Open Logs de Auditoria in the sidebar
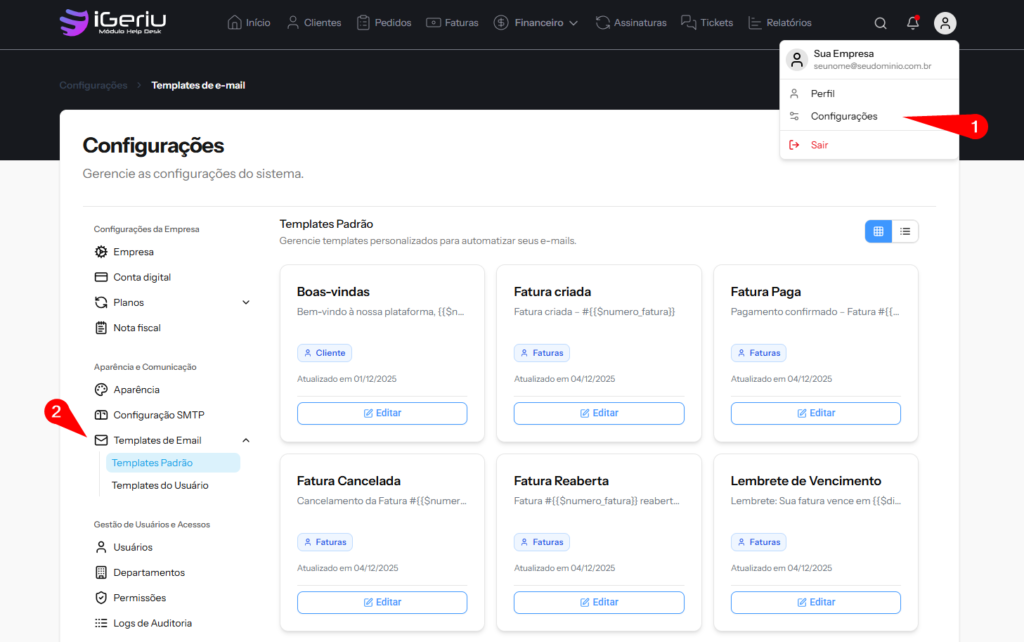This screenshot has width=1024, height=642. tap(152, 623)
